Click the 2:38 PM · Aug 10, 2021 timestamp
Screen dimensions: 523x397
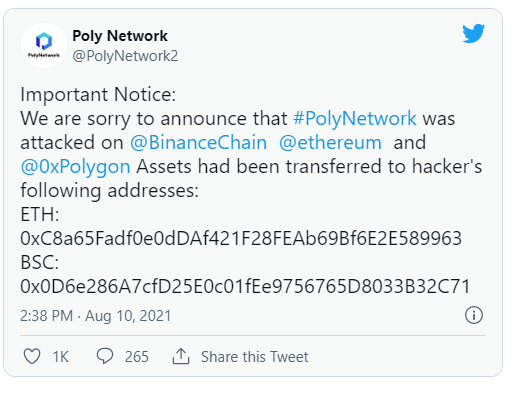pyautogui.click(x=95, y=316)
